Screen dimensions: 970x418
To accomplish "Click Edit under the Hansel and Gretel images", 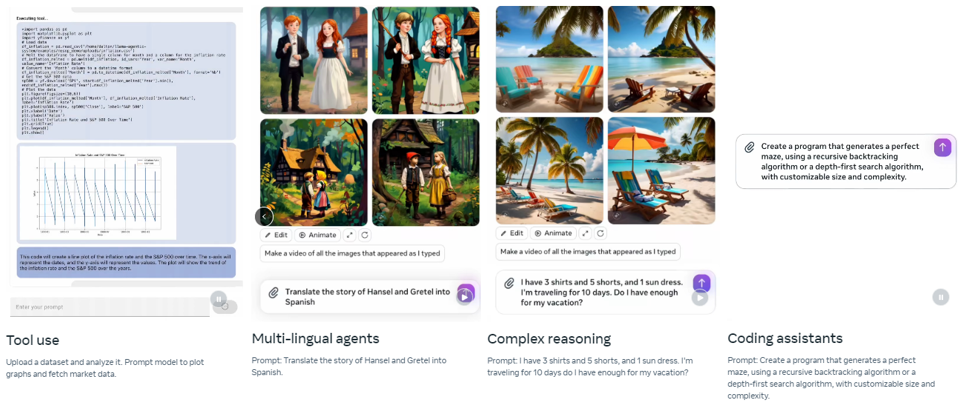I will click(275, 235).
